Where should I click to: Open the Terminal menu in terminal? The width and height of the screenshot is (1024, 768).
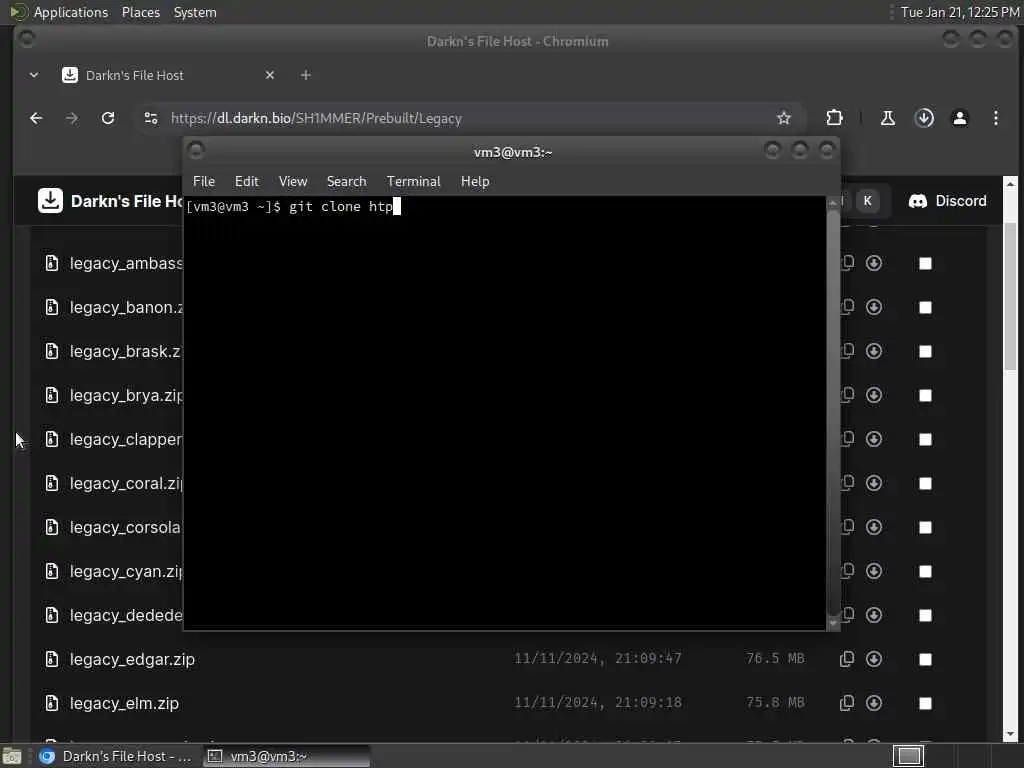point(413,182)
